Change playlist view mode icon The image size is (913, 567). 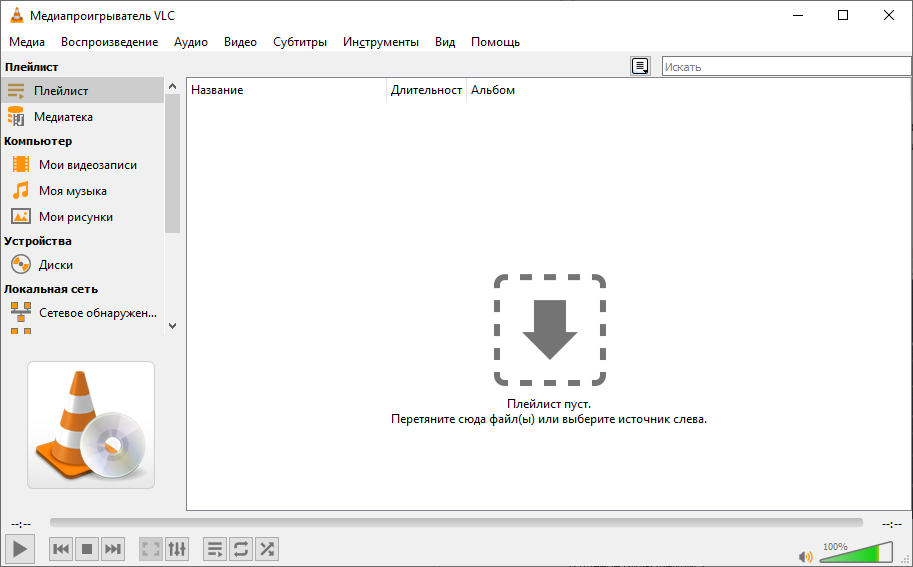tap(640, 66)
